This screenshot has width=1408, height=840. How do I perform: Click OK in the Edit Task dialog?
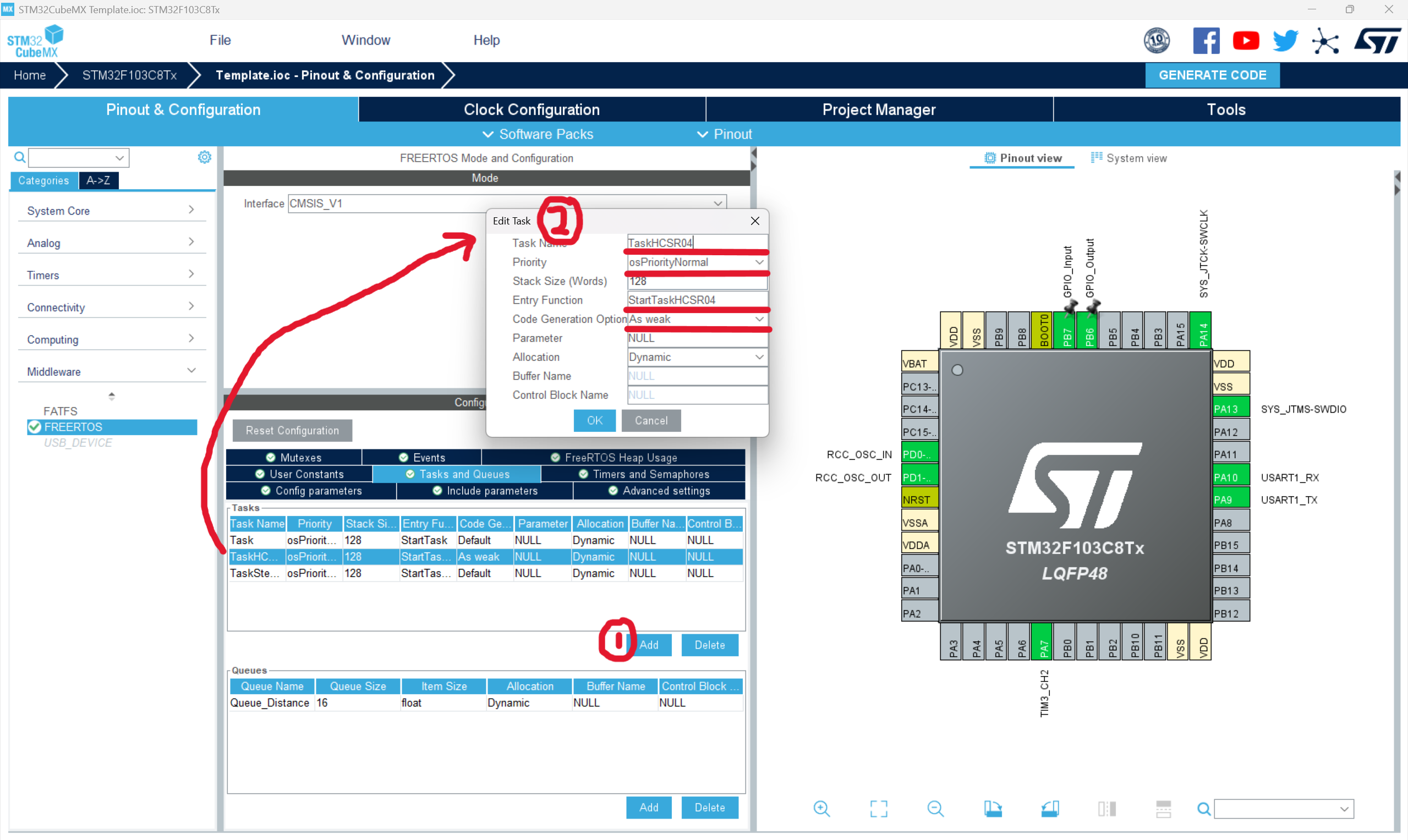tap(594, 421)
